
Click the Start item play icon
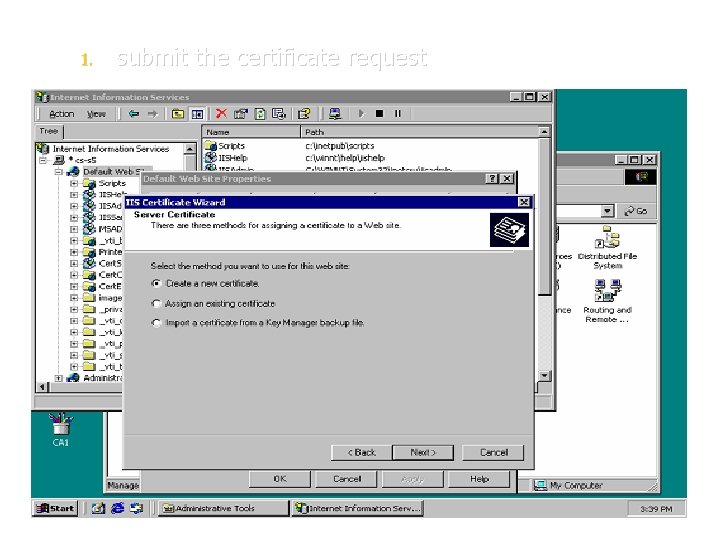click(361, 113)
